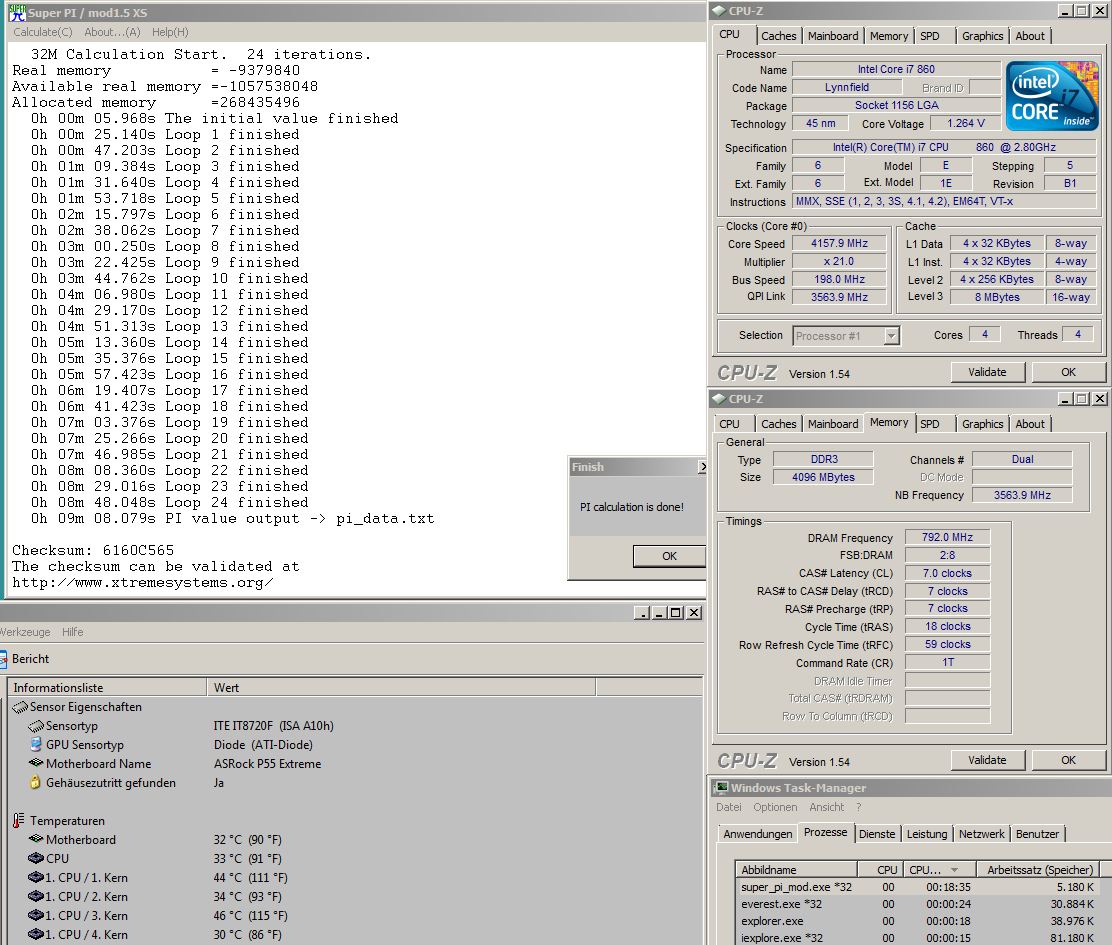The height and width of the screenshot is (945, 1112).
Task: Click the Wert column header in Everest
Action: pyautogui.click(x=401, y=688)
